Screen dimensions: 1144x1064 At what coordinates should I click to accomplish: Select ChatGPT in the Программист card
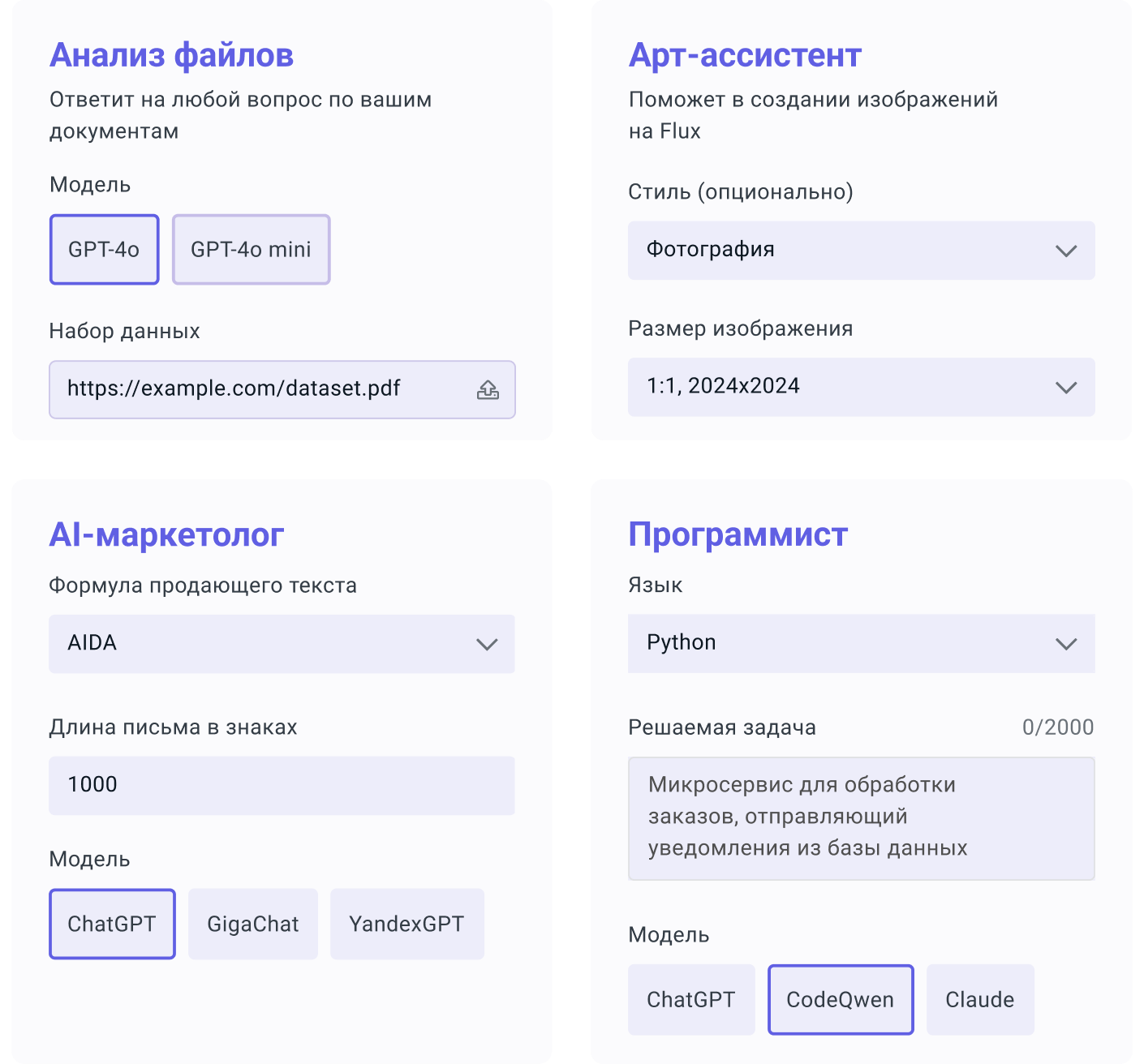[691, 999]
